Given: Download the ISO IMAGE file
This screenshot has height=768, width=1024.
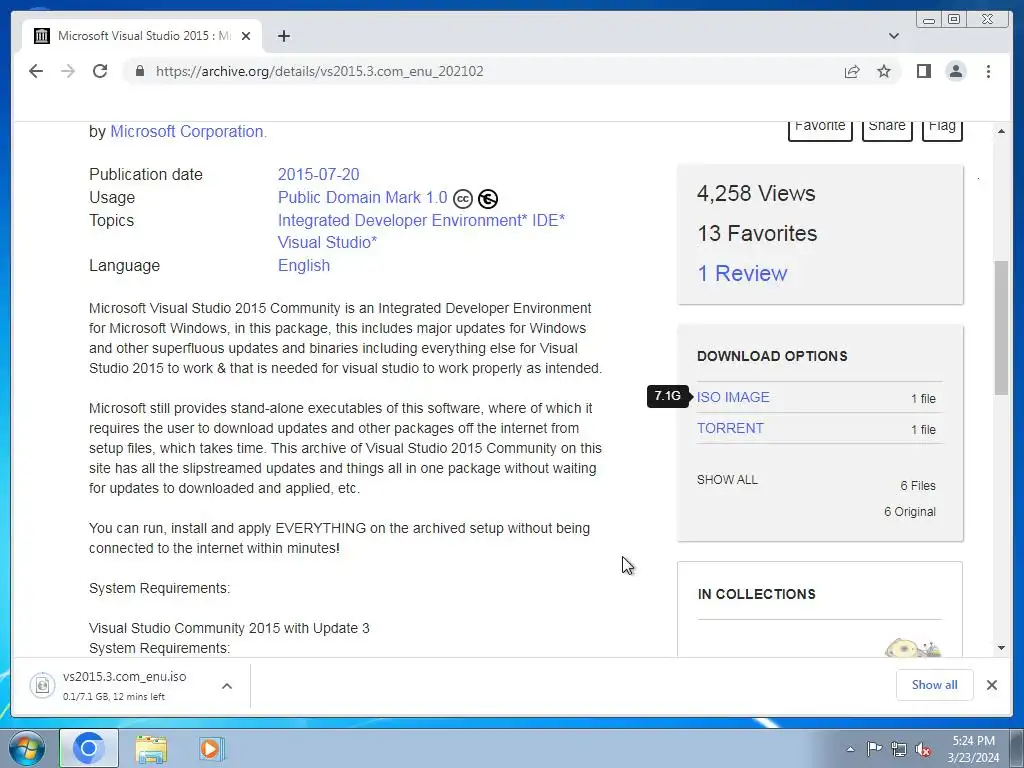Looking at the screenshot, I should (x=733, y=397).
